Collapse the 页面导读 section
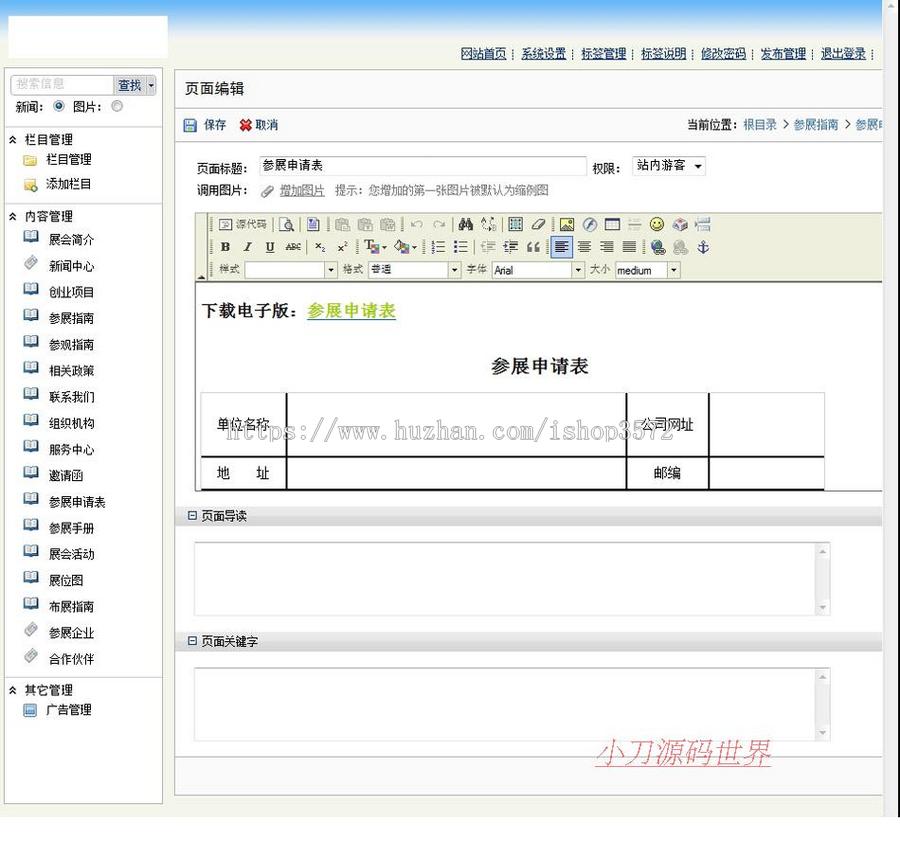This screenshot has height=857, width=900. coord(192,515)
